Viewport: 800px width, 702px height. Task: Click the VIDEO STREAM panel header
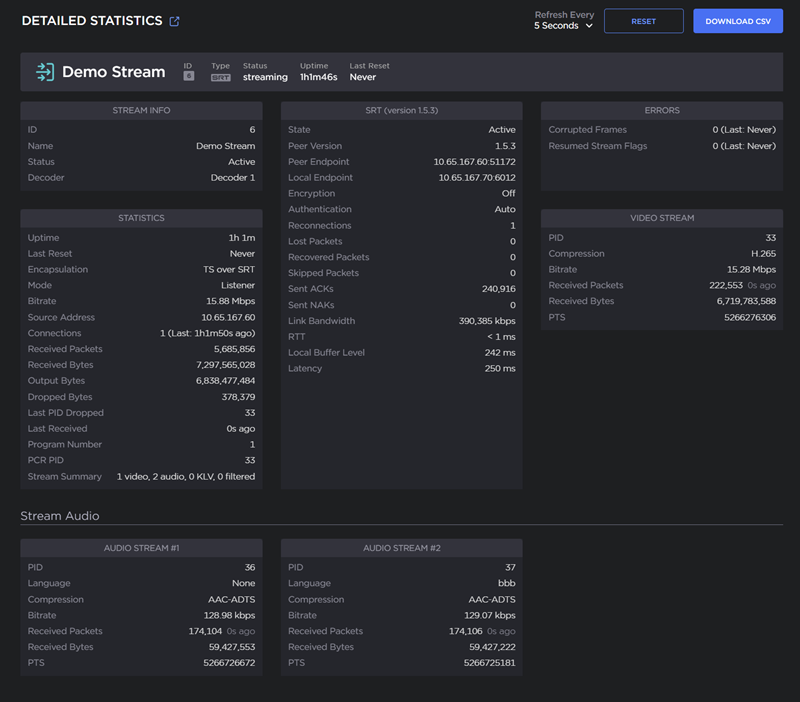(661, 218)
